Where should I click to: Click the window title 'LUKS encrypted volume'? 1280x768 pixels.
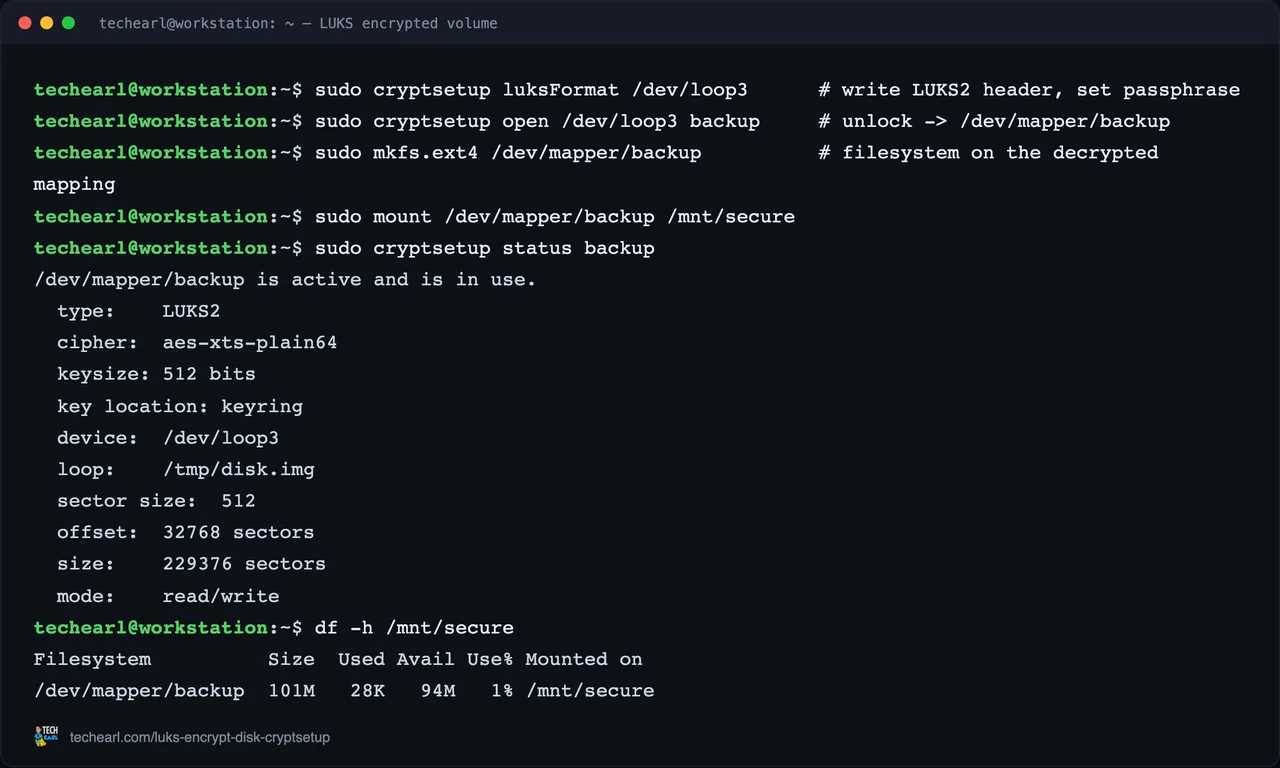408,23
